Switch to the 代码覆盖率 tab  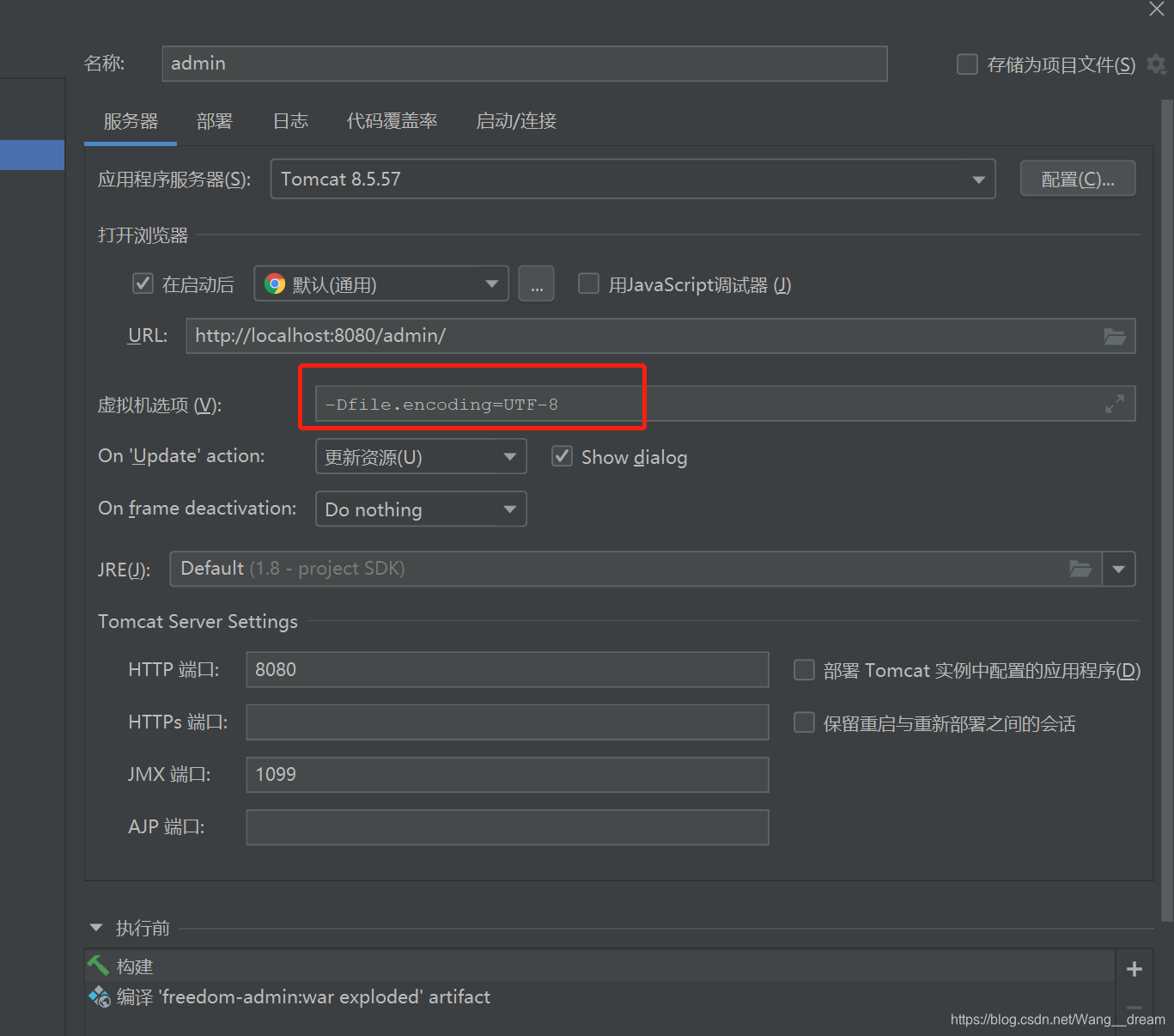pos(392,121)
